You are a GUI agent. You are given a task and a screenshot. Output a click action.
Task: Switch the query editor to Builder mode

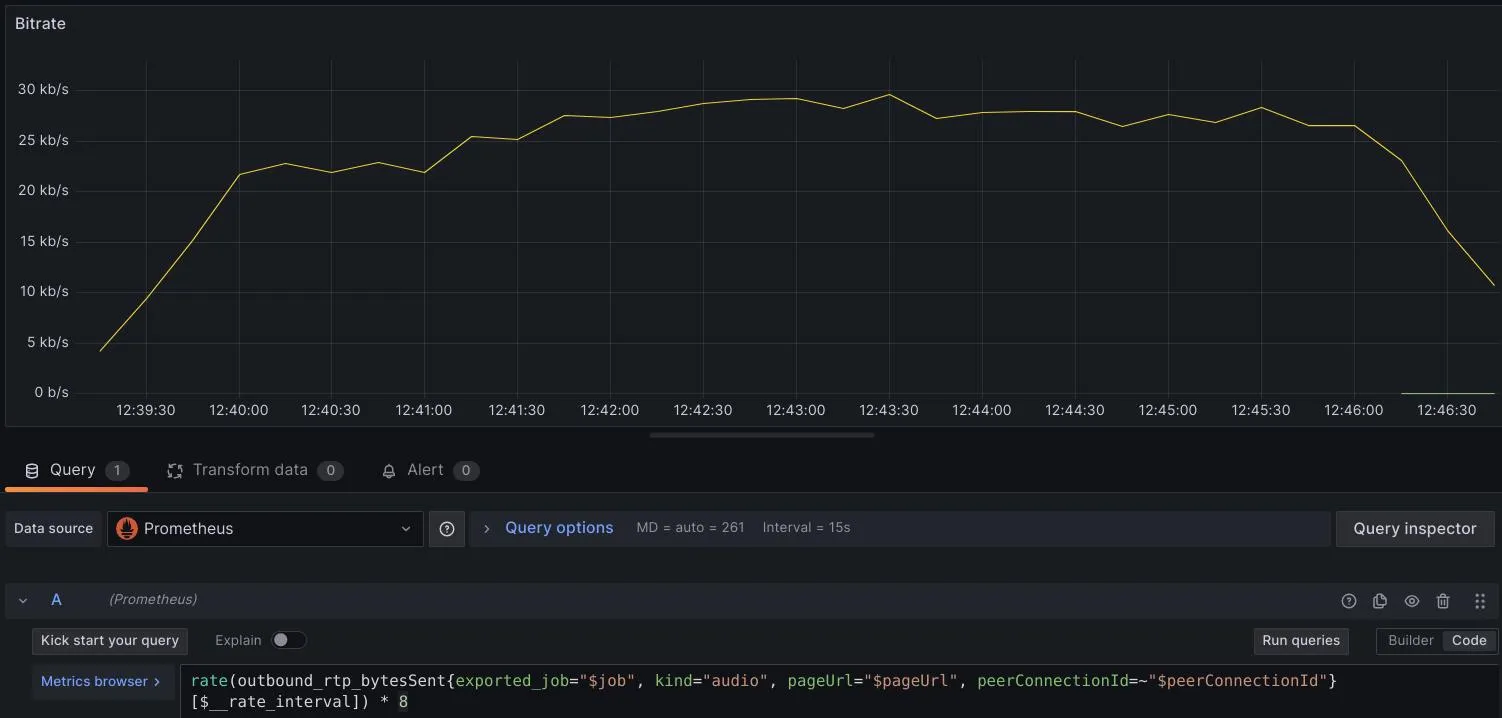coord(1409,640)
